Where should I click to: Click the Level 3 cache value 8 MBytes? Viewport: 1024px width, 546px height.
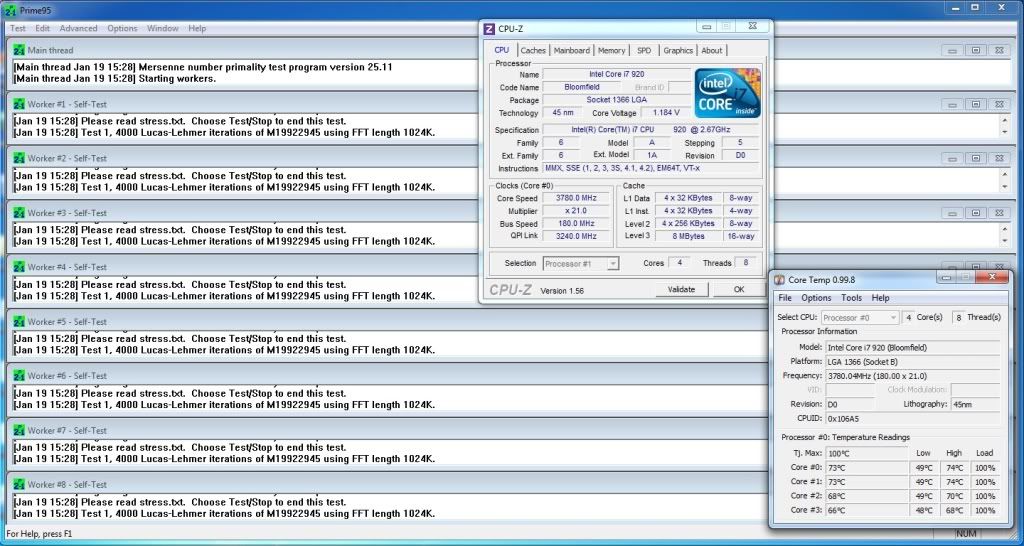click(688, 236)
